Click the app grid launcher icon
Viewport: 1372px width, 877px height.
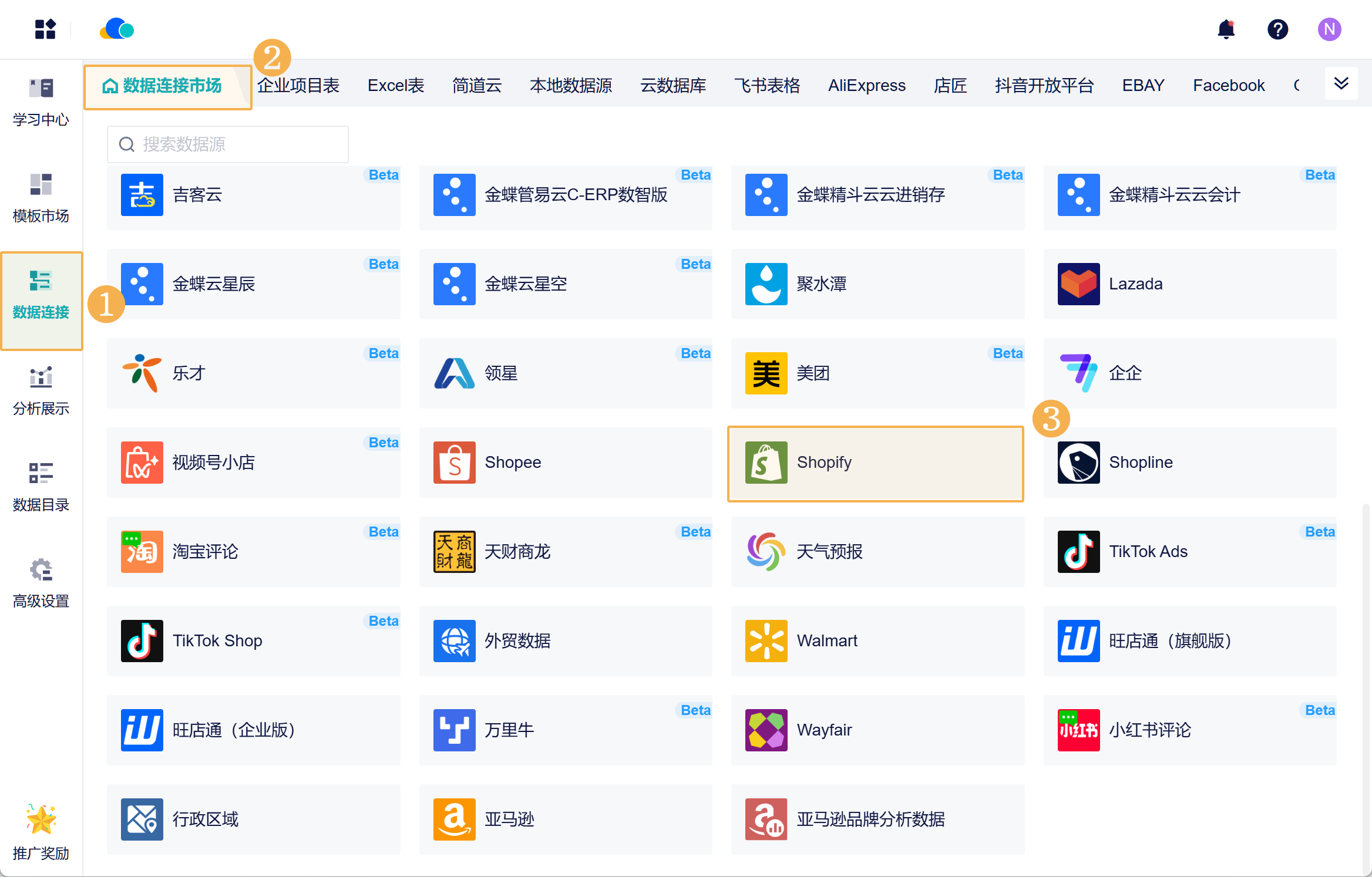coord(45,29)
